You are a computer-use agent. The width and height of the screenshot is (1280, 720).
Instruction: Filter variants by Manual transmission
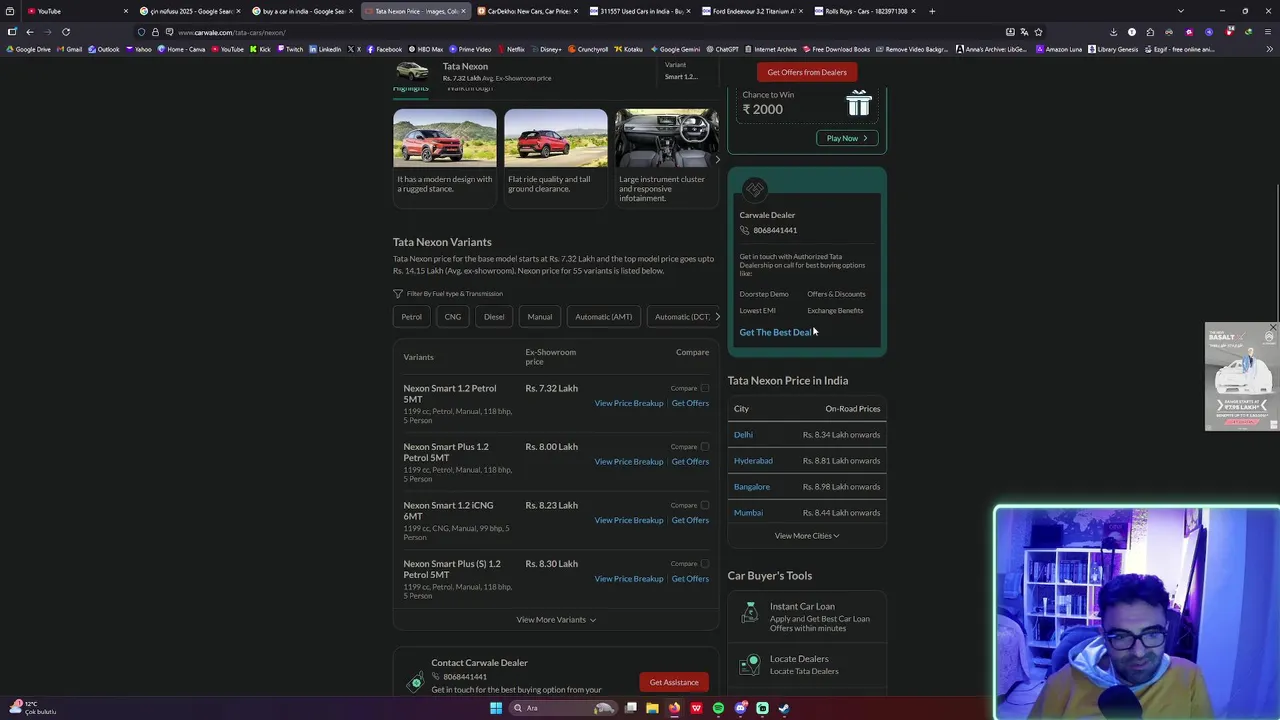(x=540, y=317)
